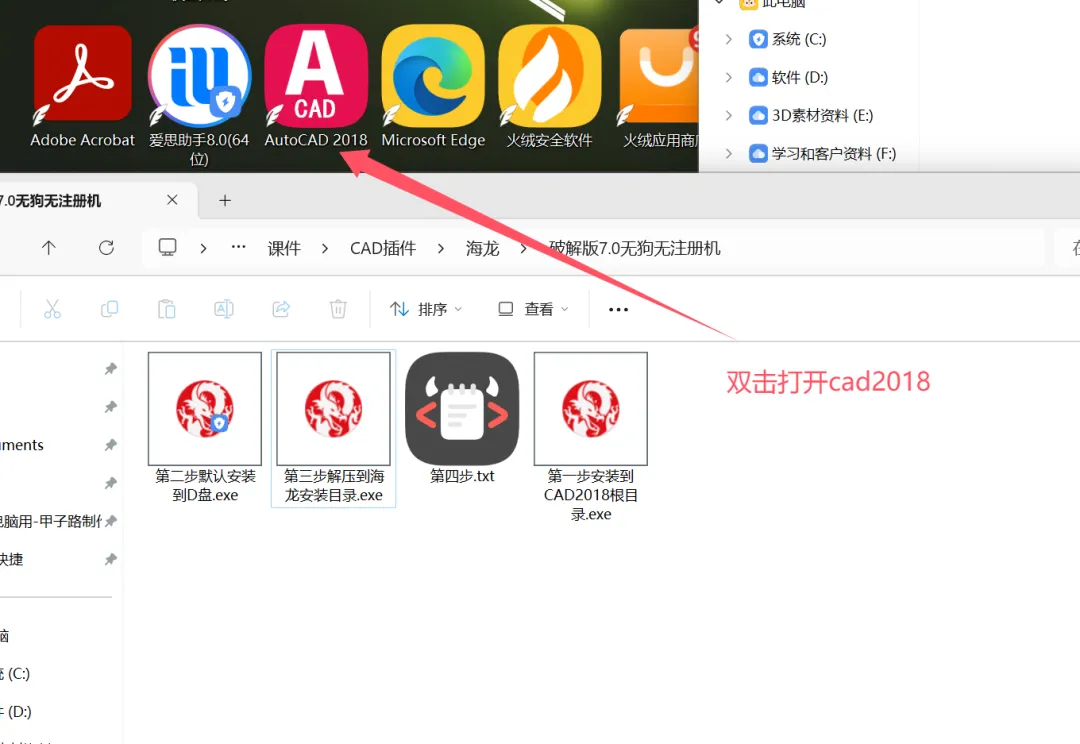Click the This PC monitor icon in address bar

tap(167, 247)
